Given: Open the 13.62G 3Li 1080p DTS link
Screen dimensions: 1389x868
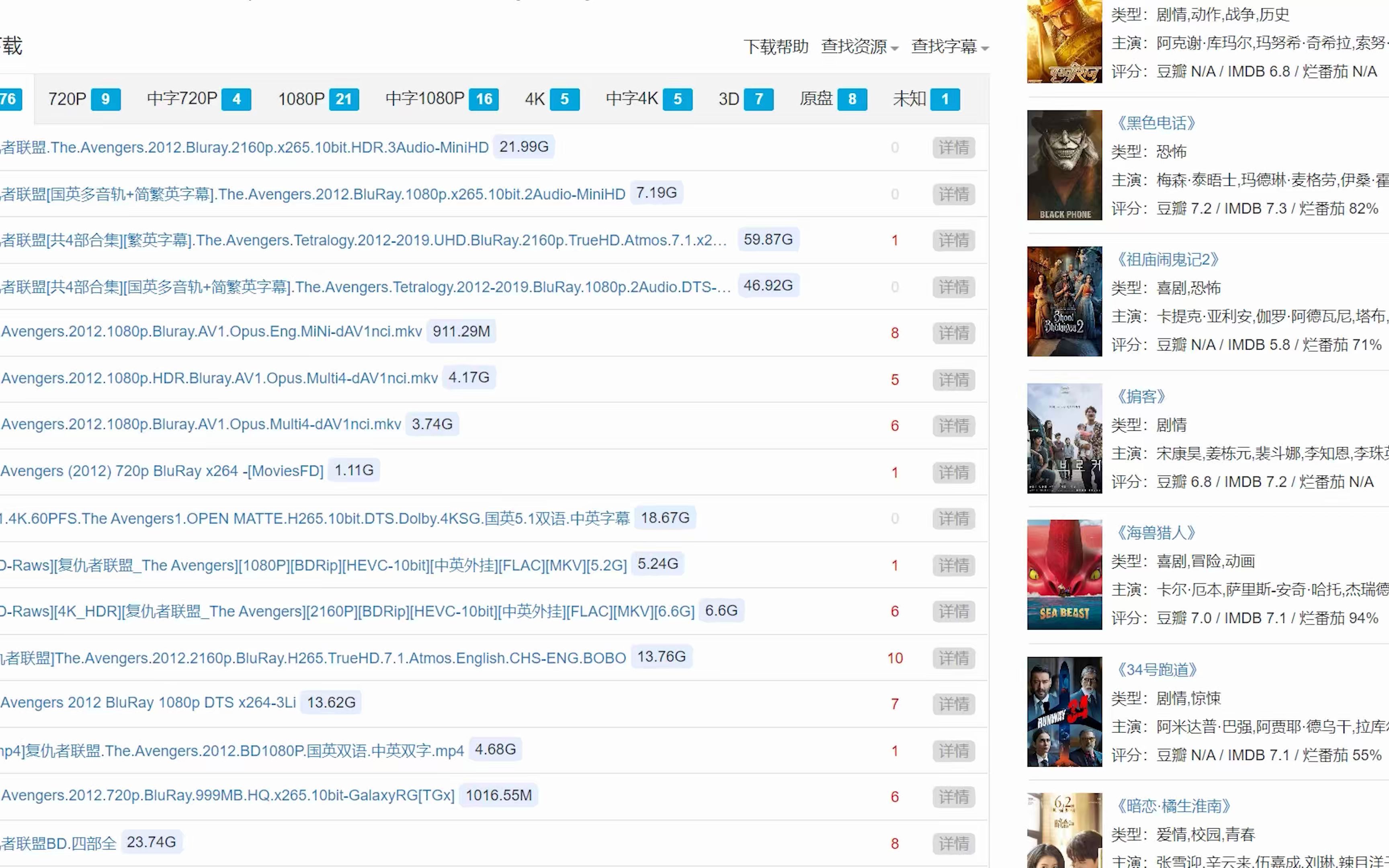Looking at the screenshot, I should 148,703.
